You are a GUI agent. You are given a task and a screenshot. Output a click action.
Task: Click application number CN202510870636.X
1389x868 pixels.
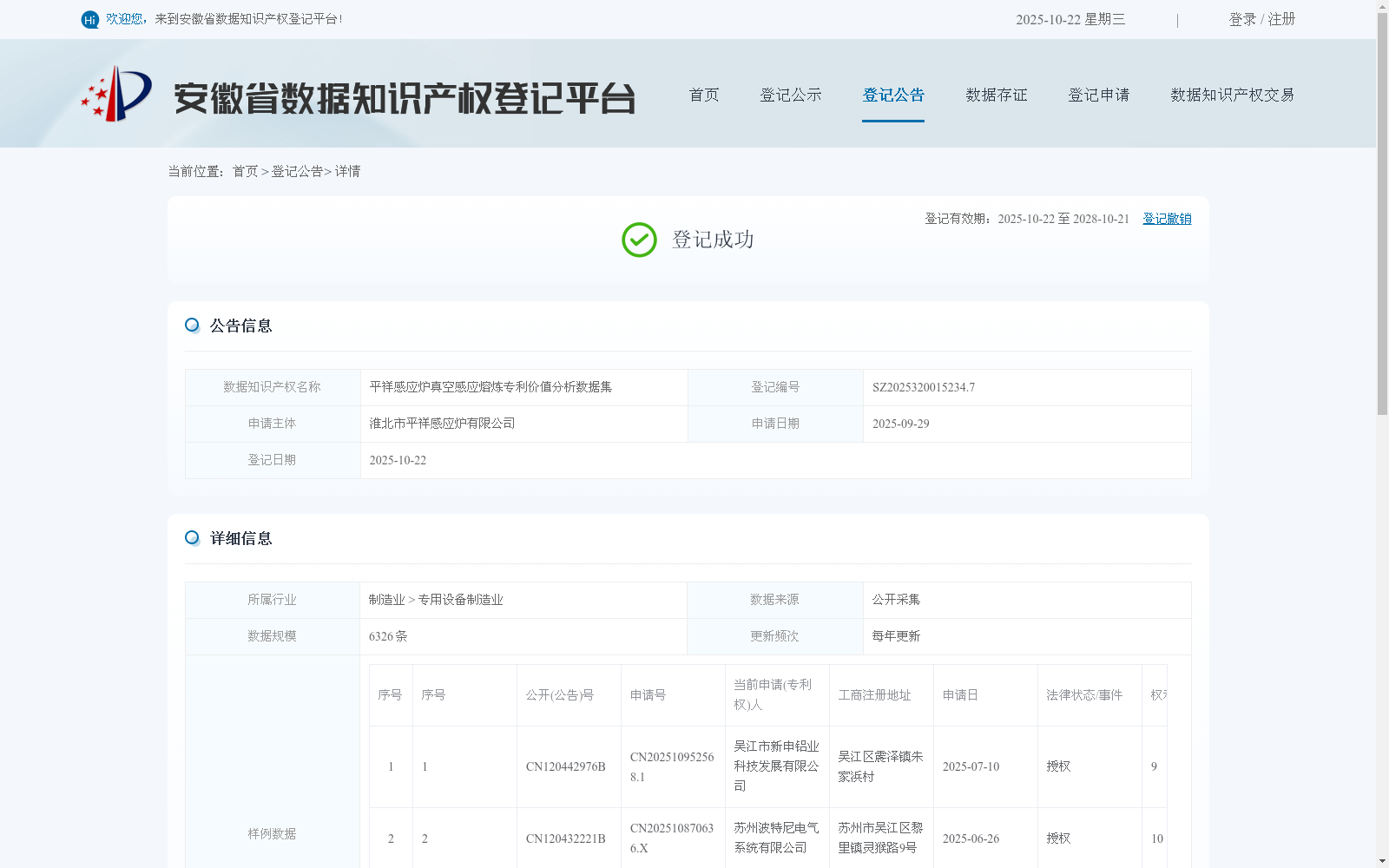(672, 838)
